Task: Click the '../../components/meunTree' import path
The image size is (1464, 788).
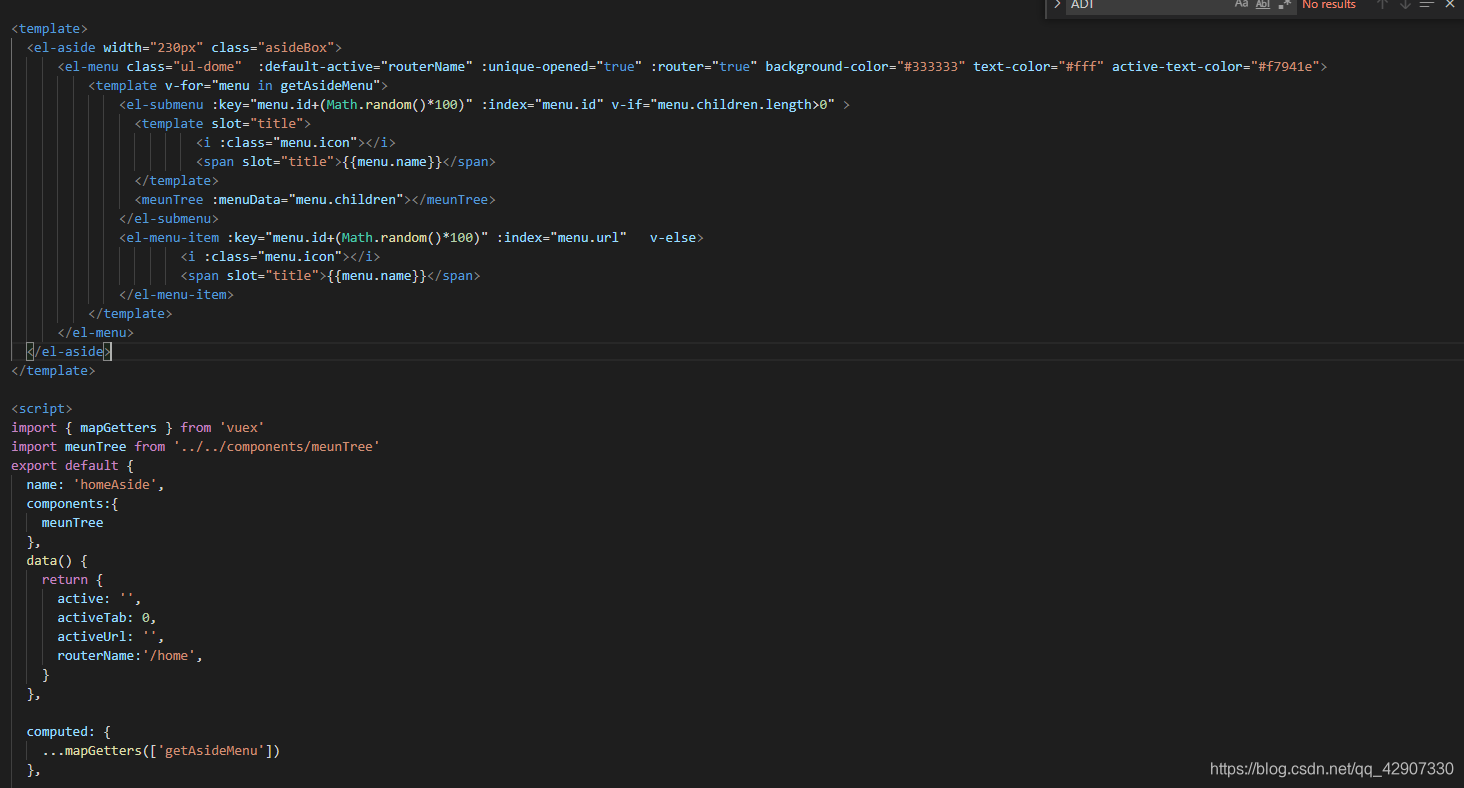Action: tap(277, 446)
